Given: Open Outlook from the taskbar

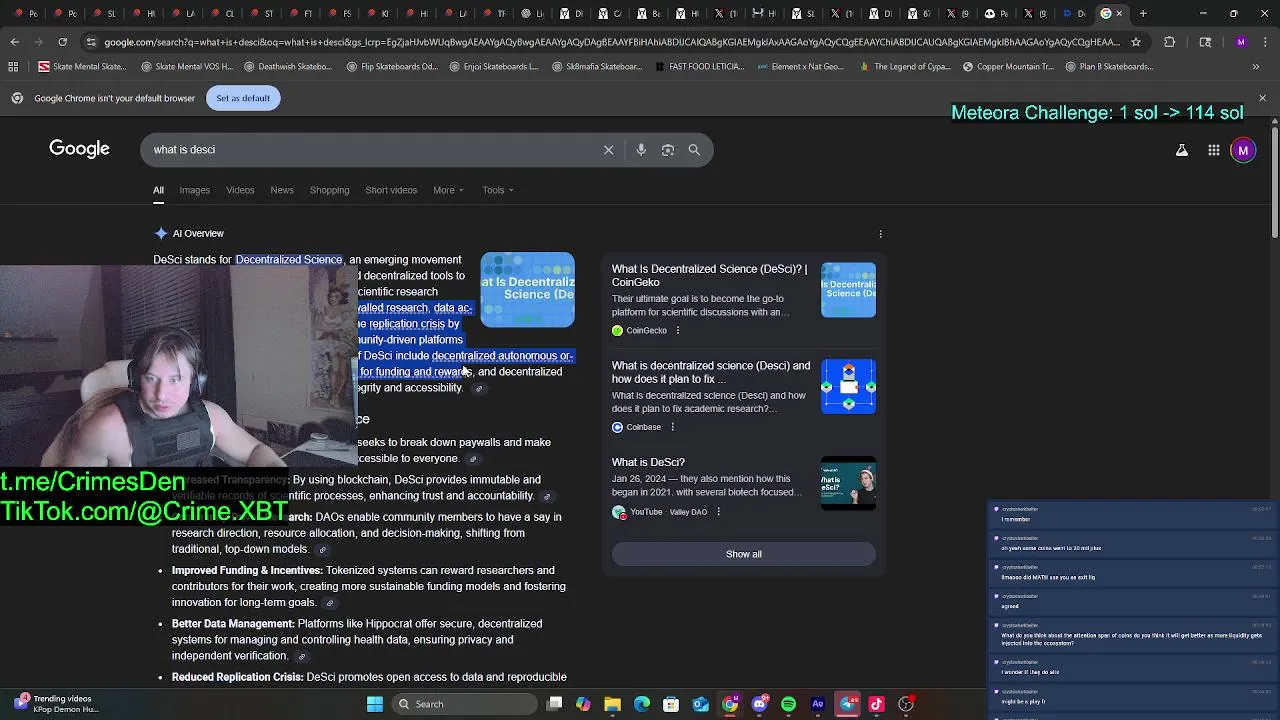Looking at the screenshot, I should 701,704.
